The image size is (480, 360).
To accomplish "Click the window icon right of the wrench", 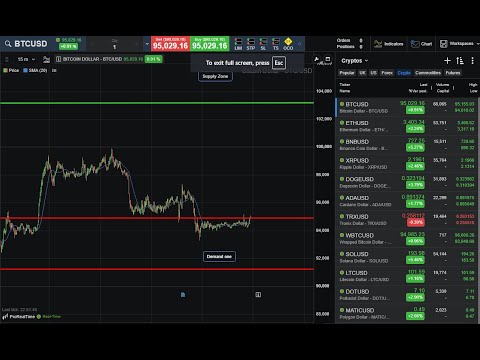I will click(328, 59).
